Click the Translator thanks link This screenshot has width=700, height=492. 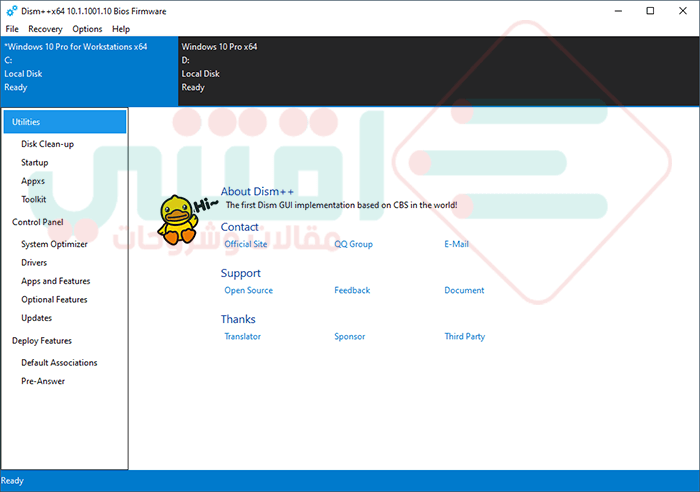[x=242, y=336]
